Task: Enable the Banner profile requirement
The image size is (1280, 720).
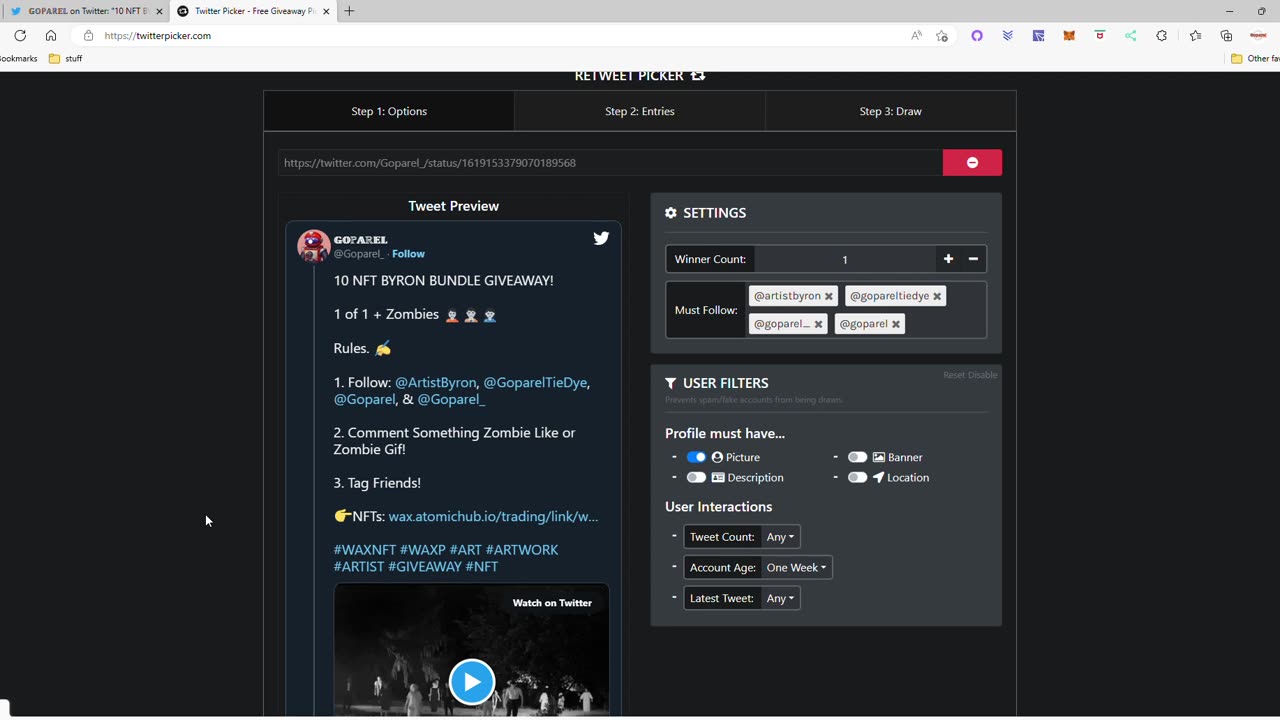Action: tap(857, 457)
